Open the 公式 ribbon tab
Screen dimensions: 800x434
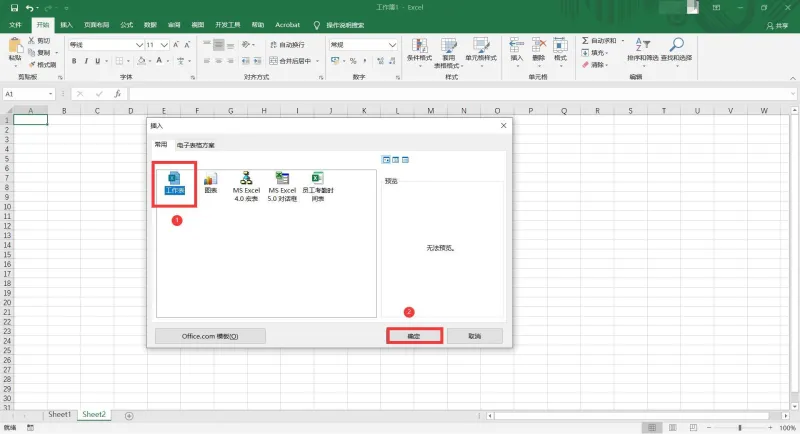coord(127,25)
